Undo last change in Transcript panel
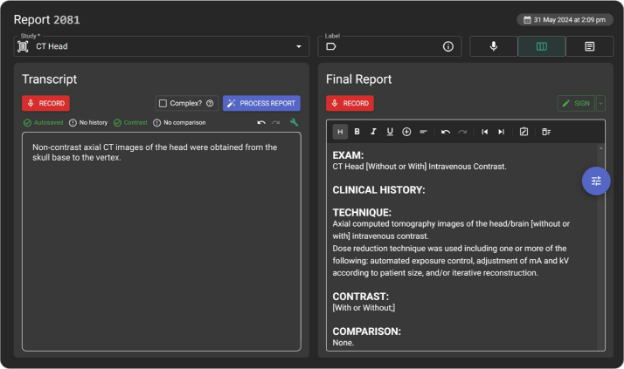 pyautogui.click(x=261, y=123)
